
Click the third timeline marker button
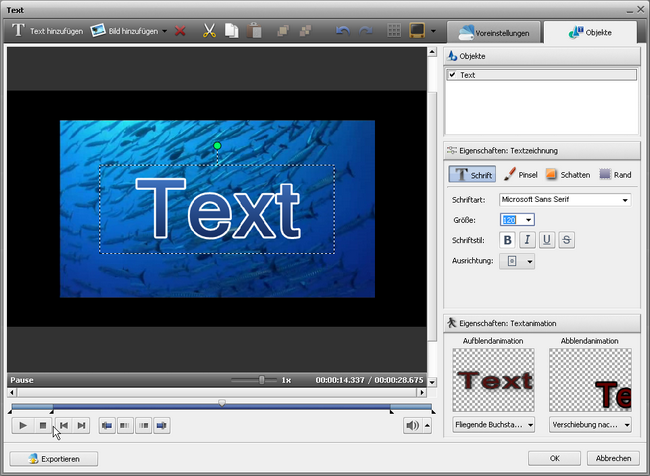click(x=143, y=425)
